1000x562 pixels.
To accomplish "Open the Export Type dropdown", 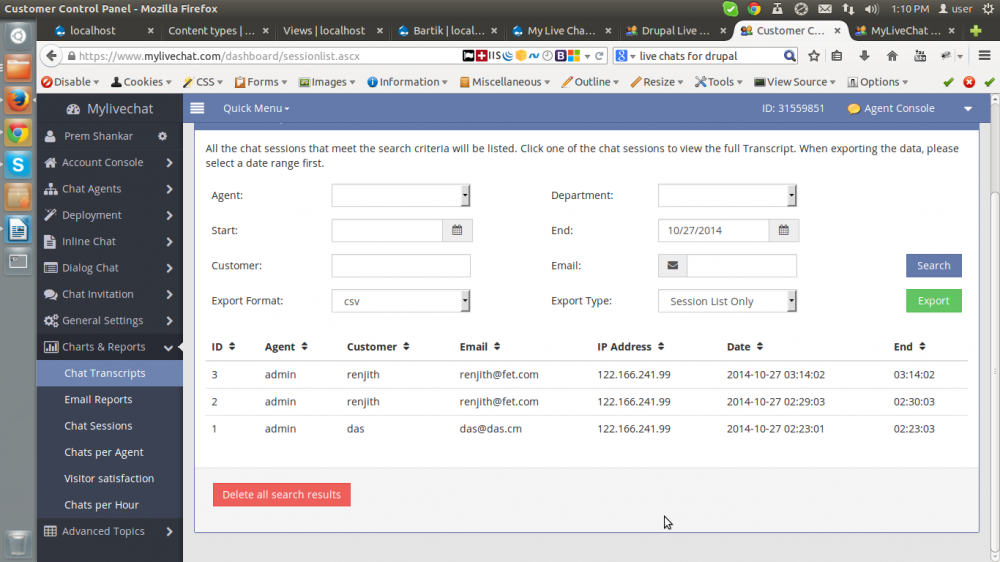I will (727, 301).
